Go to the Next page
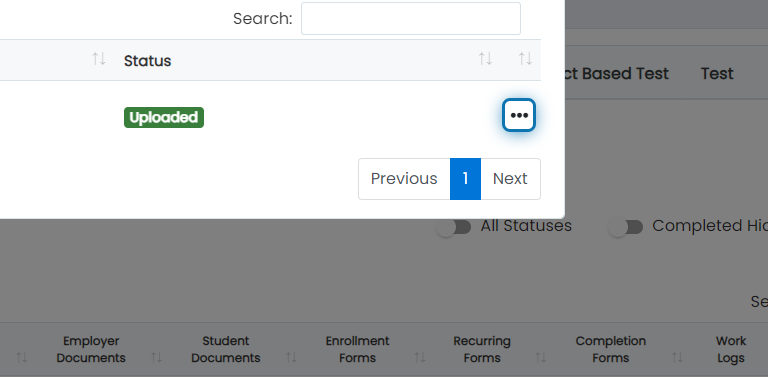 point(510,179)
